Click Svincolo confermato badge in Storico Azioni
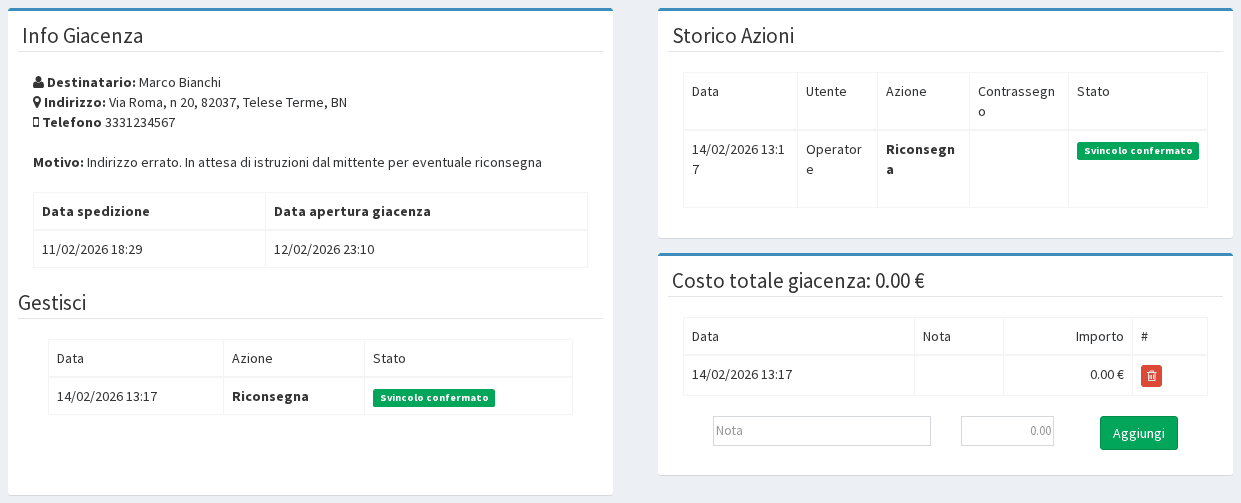Image resolution: width=1241 pixels, height=503 pixels. coord(1137,151)
